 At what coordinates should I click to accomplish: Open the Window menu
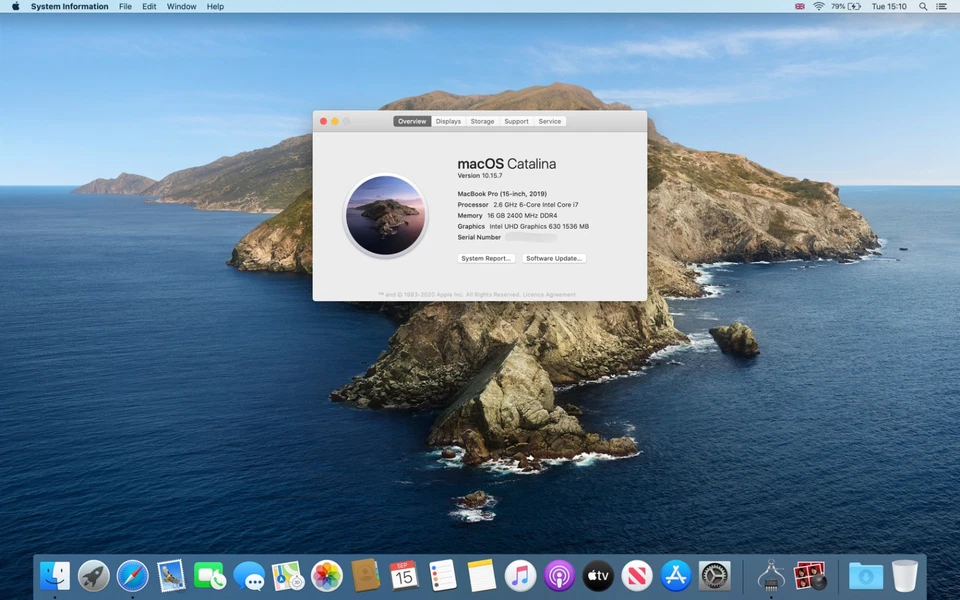(181, 6)
